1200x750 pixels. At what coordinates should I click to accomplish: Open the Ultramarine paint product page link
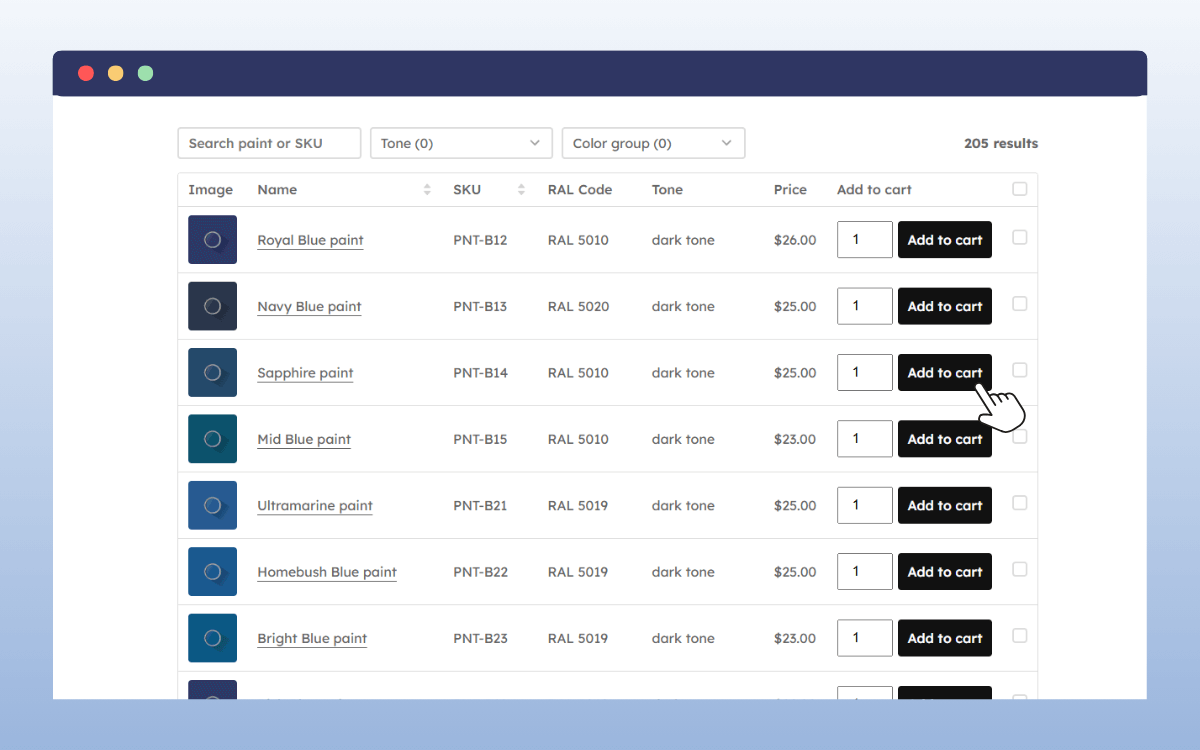(x=314, y=506)
